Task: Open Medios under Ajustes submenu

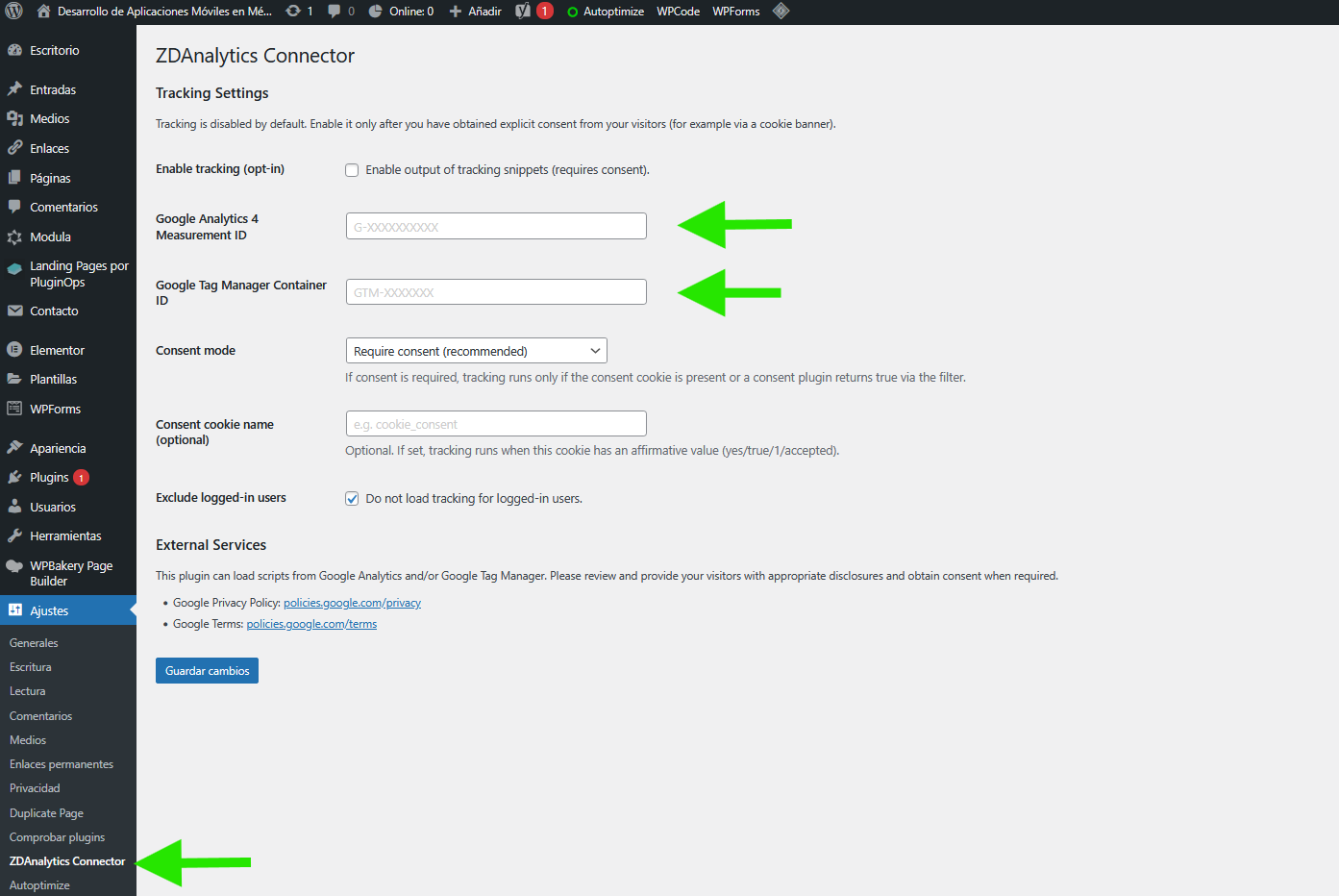Action: tap(28, 740)
